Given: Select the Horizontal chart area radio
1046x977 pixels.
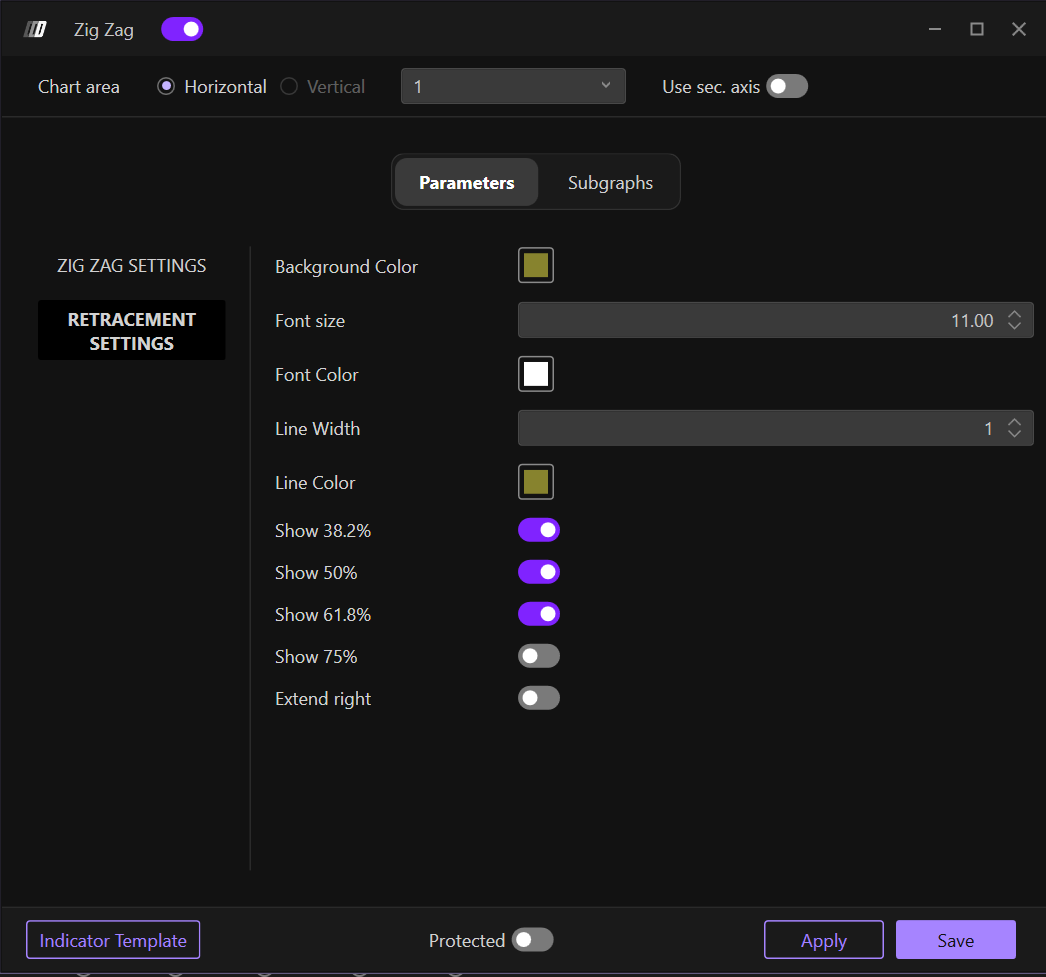Looking at the screenshot, I should coord(166,87).
